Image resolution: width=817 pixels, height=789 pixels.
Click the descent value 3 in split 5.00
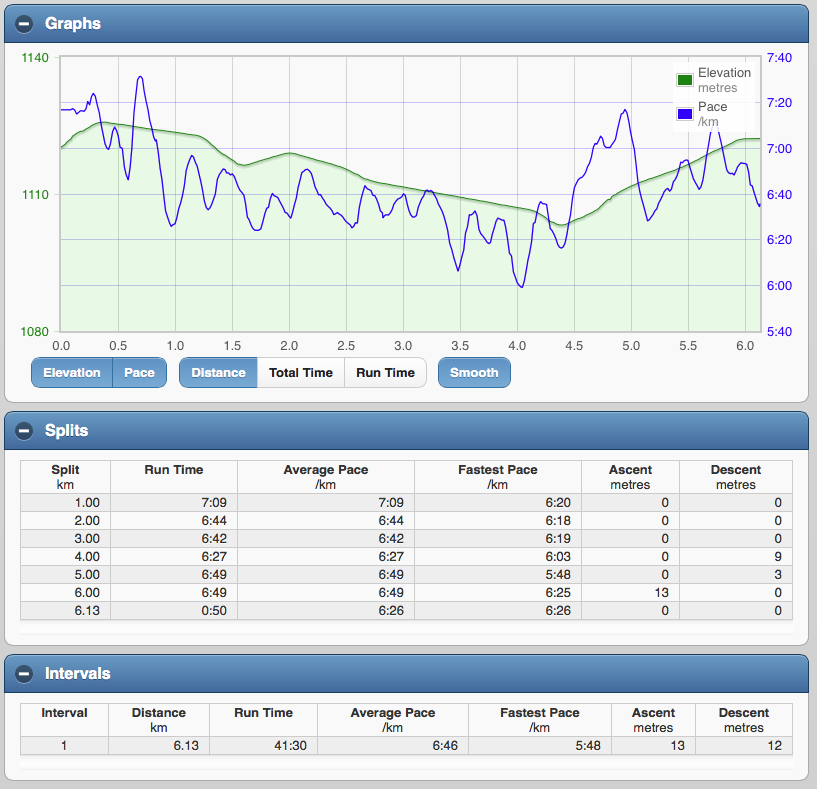pos(778,575)
